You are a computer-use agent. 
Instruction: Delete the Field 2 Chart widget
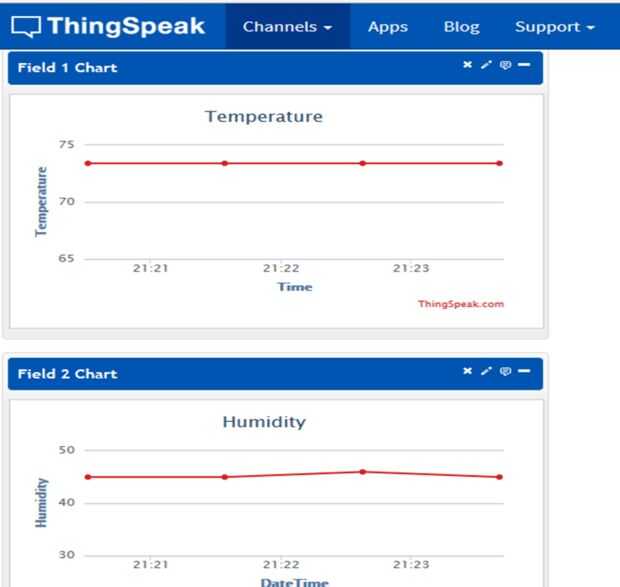pos(467,372)
